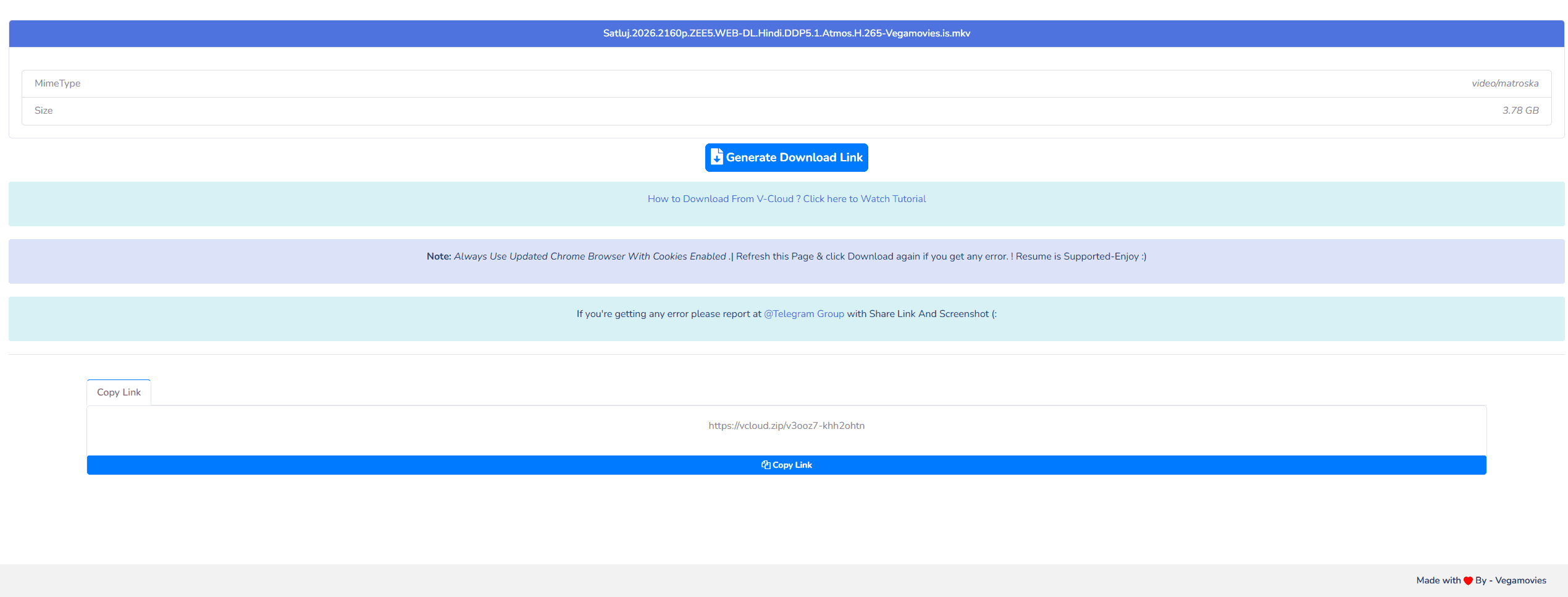Click the vcloud.zip share URL field
The image size is (1568, 597).
point(786,426)
